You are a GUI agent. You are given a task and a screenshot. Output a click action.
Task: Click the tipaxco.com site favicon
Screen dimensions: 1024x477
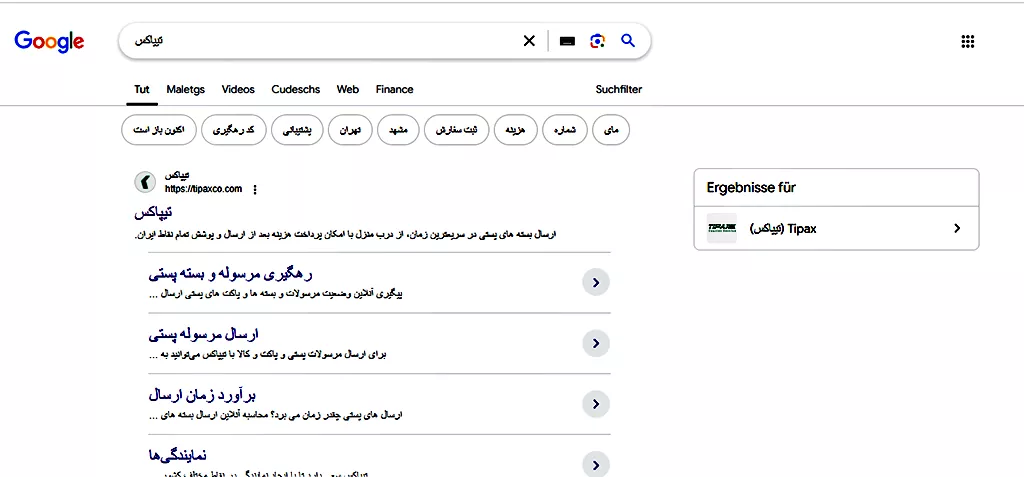pos(145,181)
